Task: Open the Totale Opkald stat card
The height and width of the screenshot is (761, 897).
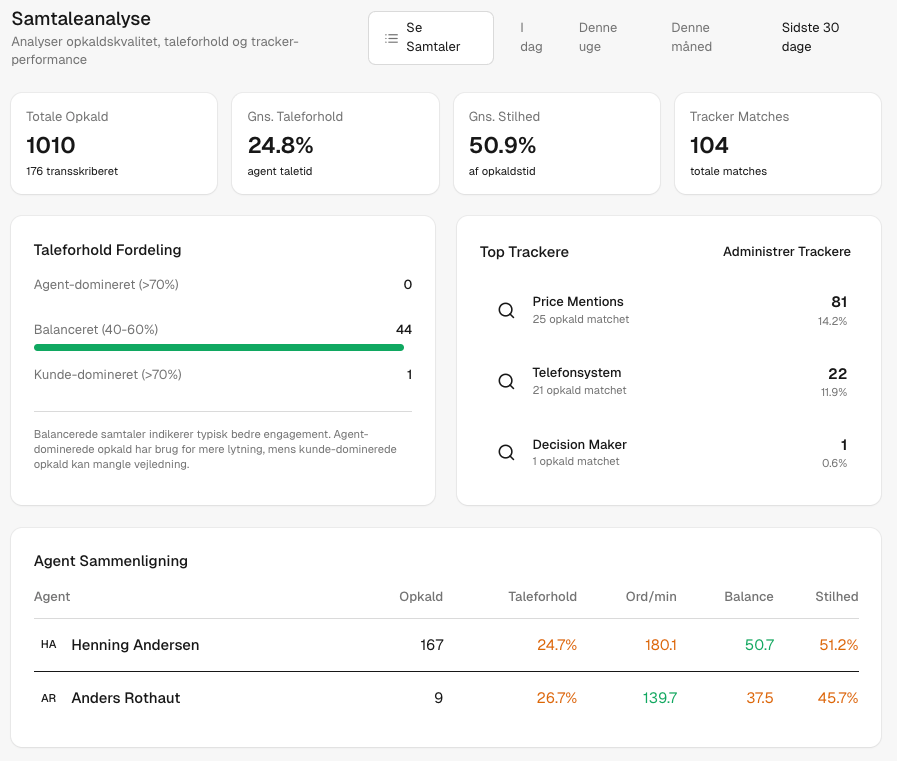Action: 113,143
